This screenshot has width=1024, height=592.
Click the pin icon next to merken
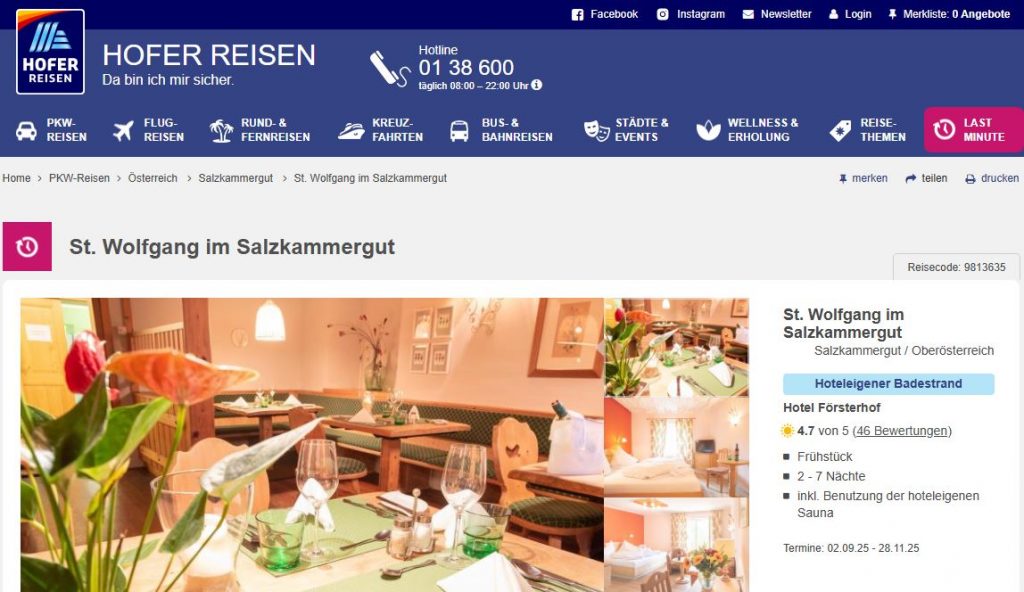coord(843,178)
